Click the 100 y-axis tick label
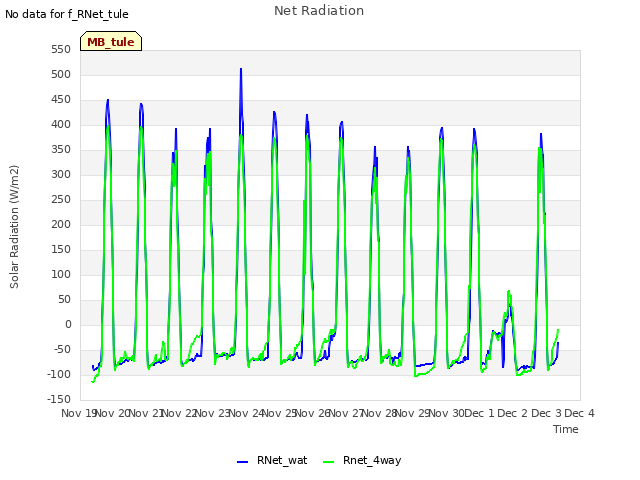 pos(61,275)
